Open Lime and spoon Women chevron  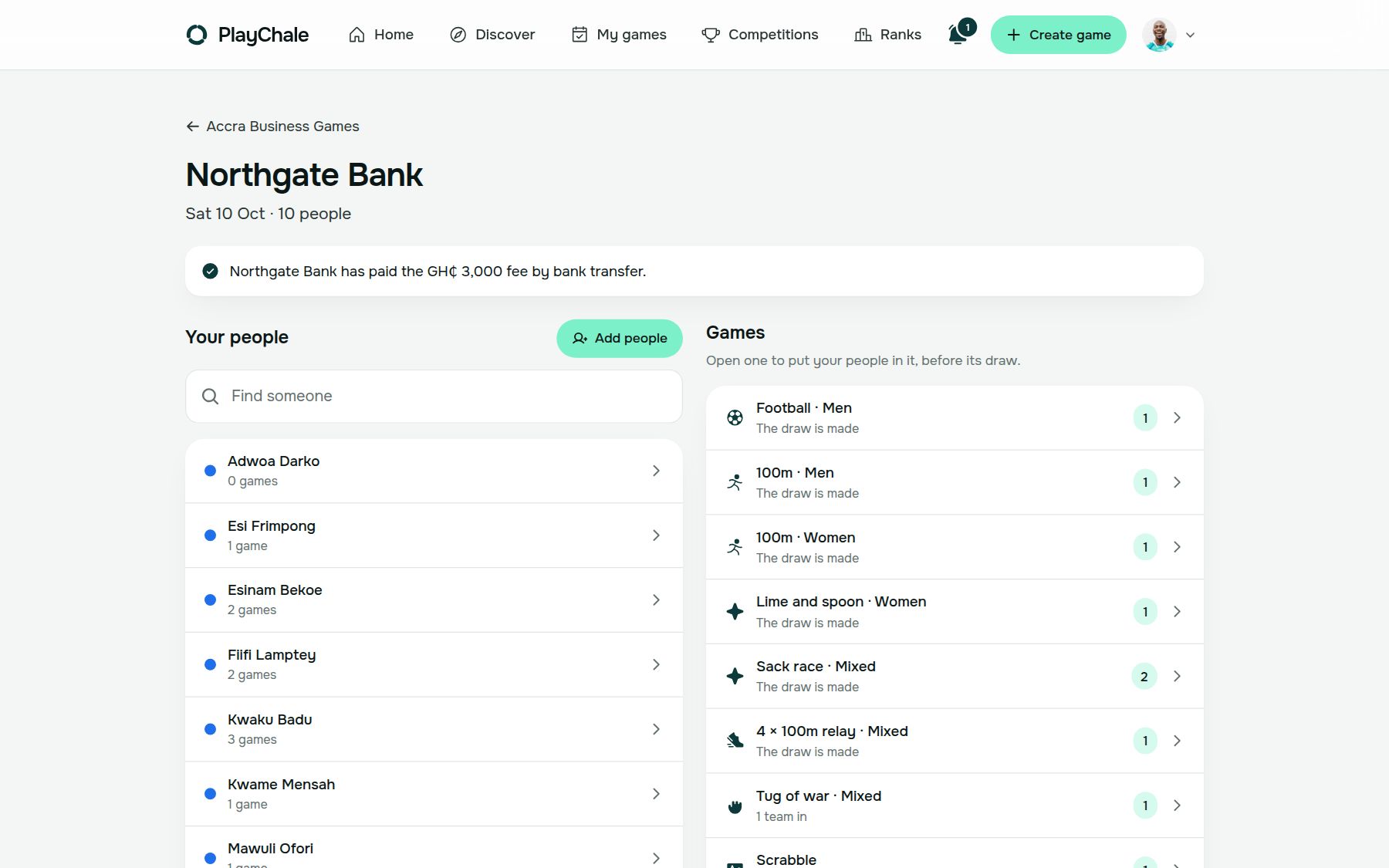click(1177, 612)
